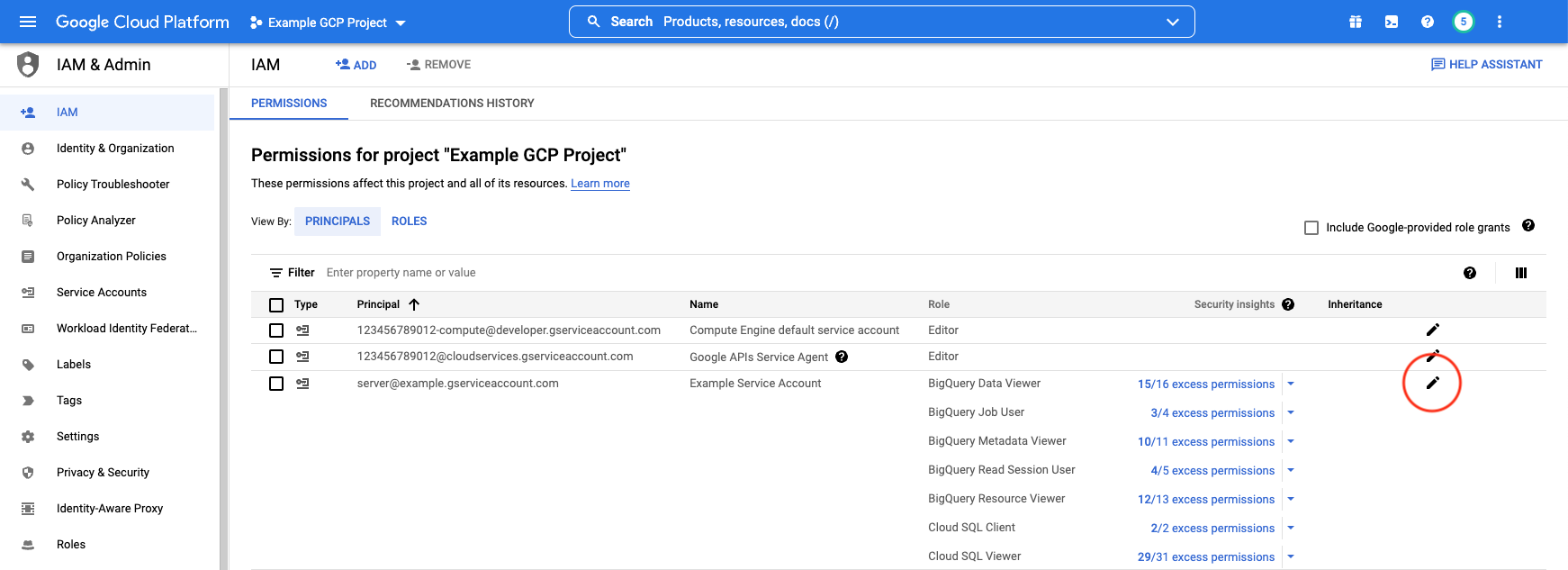Click the Cloud SQL Client role text
The width and height of the screenshot is (1568, 570).
[971, 528]
